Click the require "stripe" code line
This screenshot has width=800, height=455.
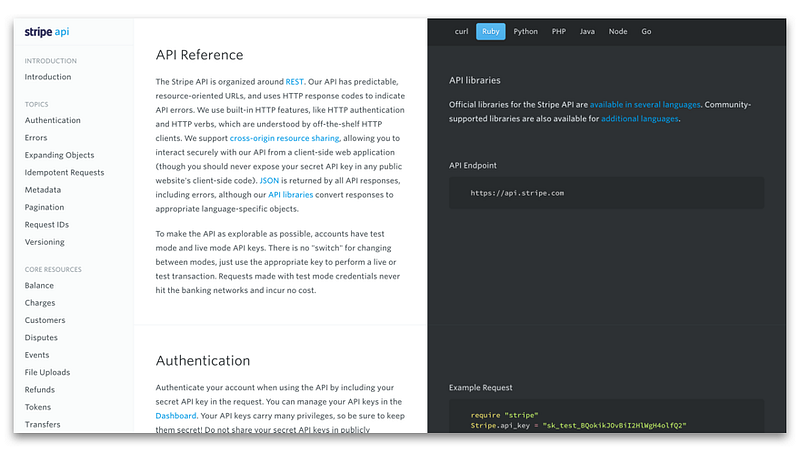[x=504, y=415]
